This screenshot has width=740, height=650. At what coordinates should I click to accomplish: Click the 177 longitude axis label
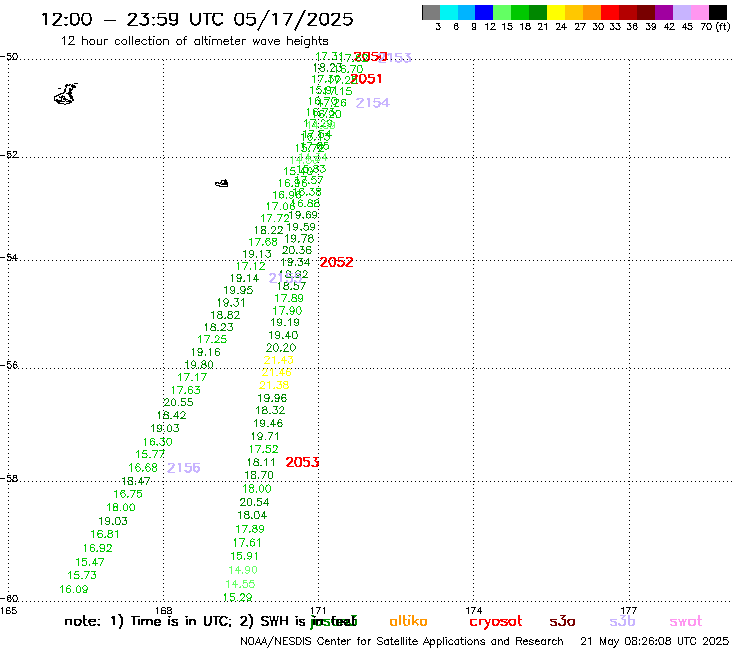pyautogui.click(x=629, y=610)
